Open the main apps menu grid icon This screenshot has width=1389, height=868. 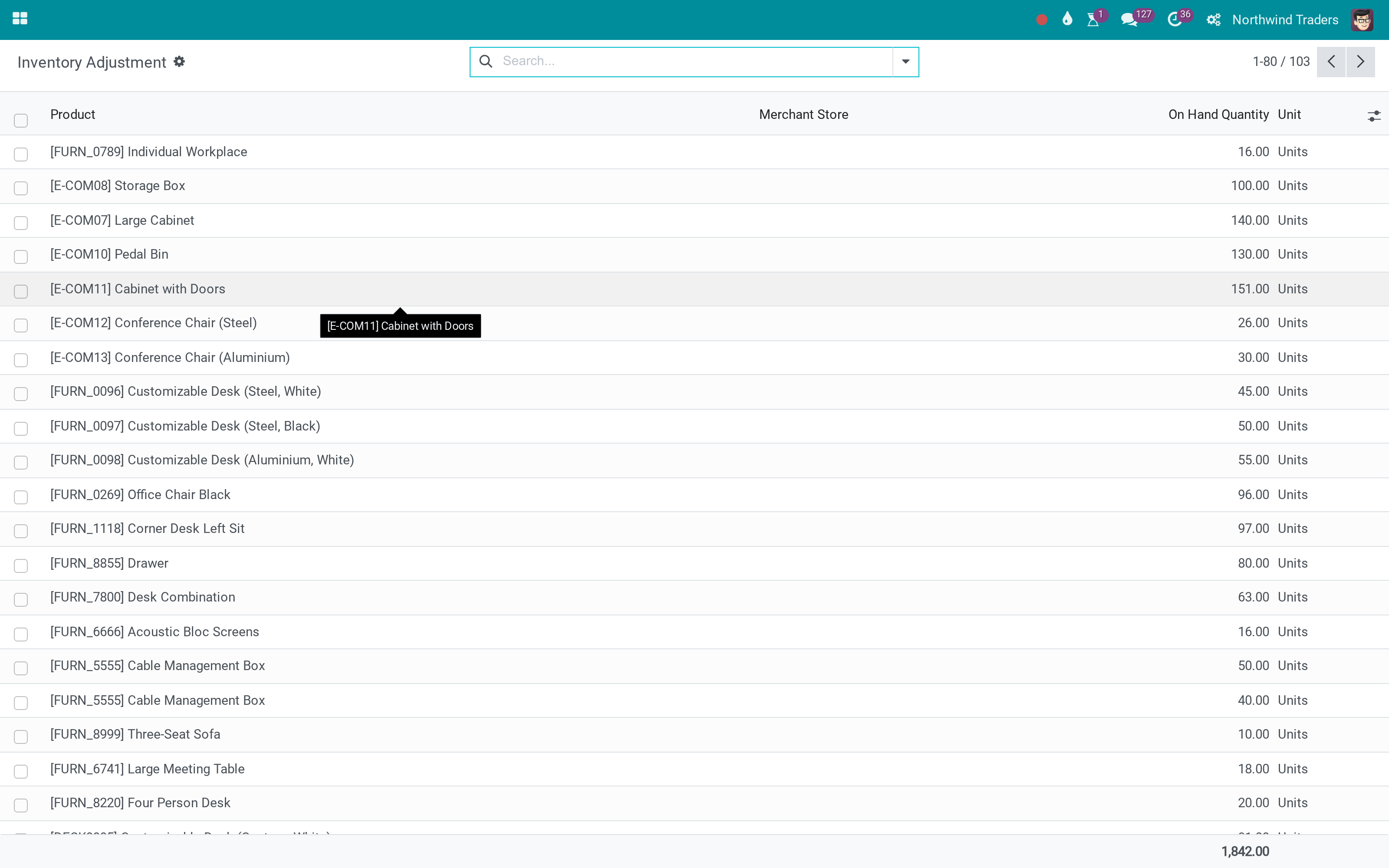tap(20, 19)
